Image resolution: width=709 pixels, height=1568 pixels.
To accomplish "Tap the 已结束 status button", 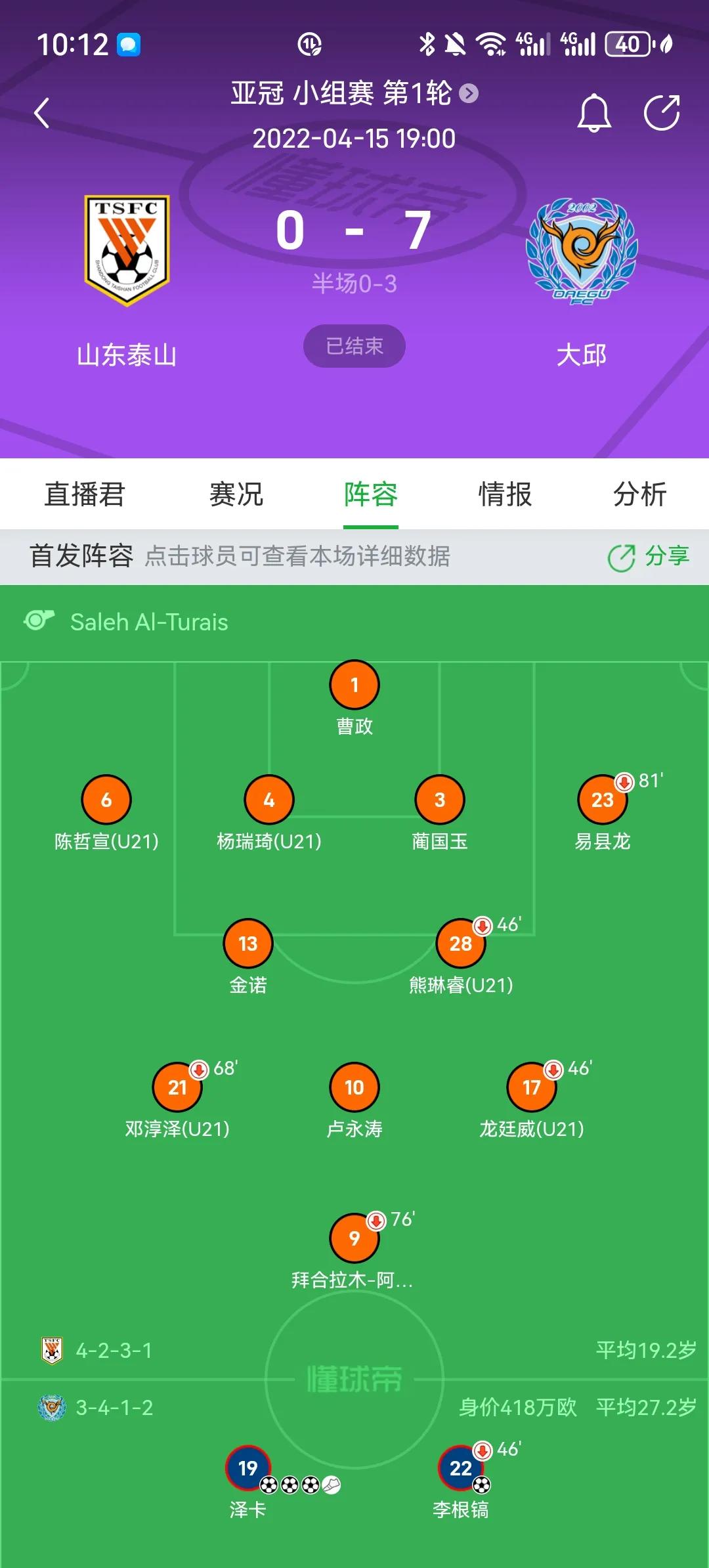I will coord(354,346).
